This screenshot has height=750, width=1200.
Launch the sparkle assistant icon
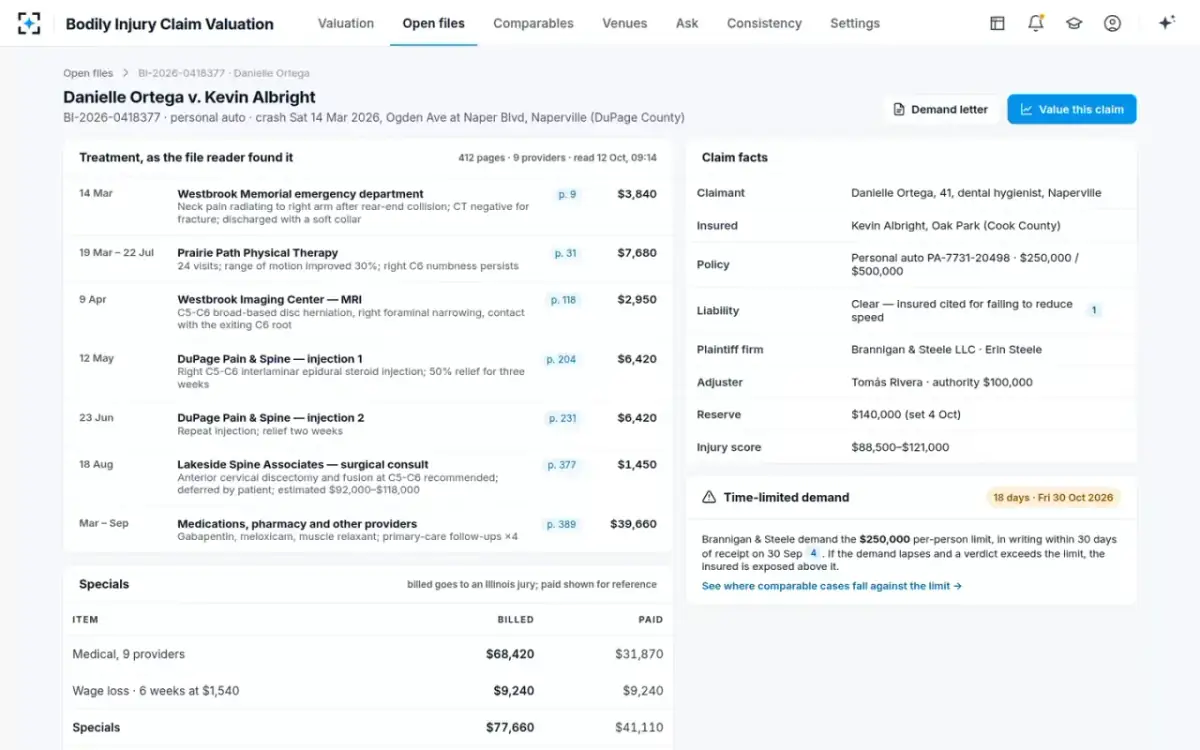1166,23
